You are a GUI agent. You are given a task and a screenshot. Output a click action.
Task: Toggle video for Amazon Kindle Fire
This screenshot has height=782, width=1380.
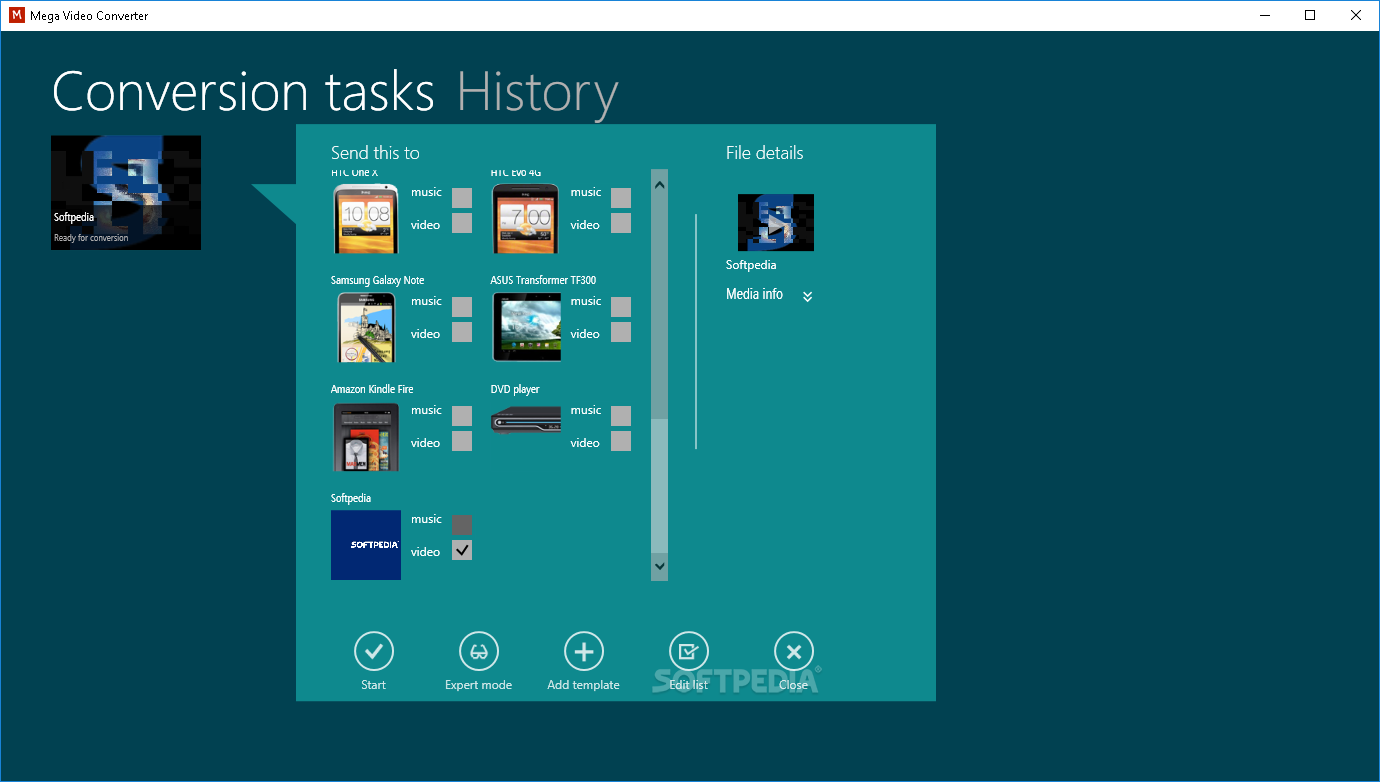point(462,441)
